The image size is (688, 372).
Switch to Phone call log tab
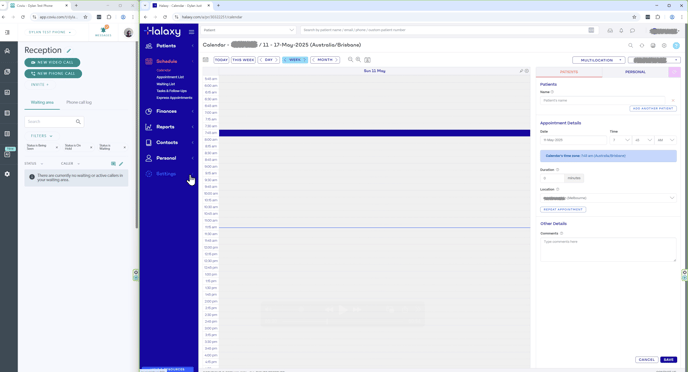click(79, 102)
